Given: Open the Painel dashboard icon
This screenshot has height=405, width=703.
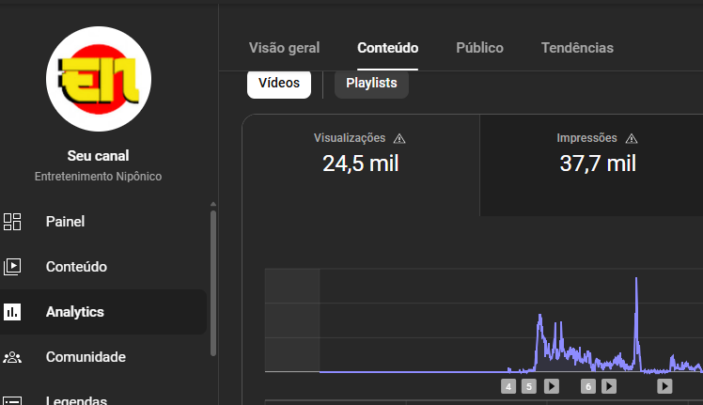Looking at the screenshot, I should (x=12, y=222).
